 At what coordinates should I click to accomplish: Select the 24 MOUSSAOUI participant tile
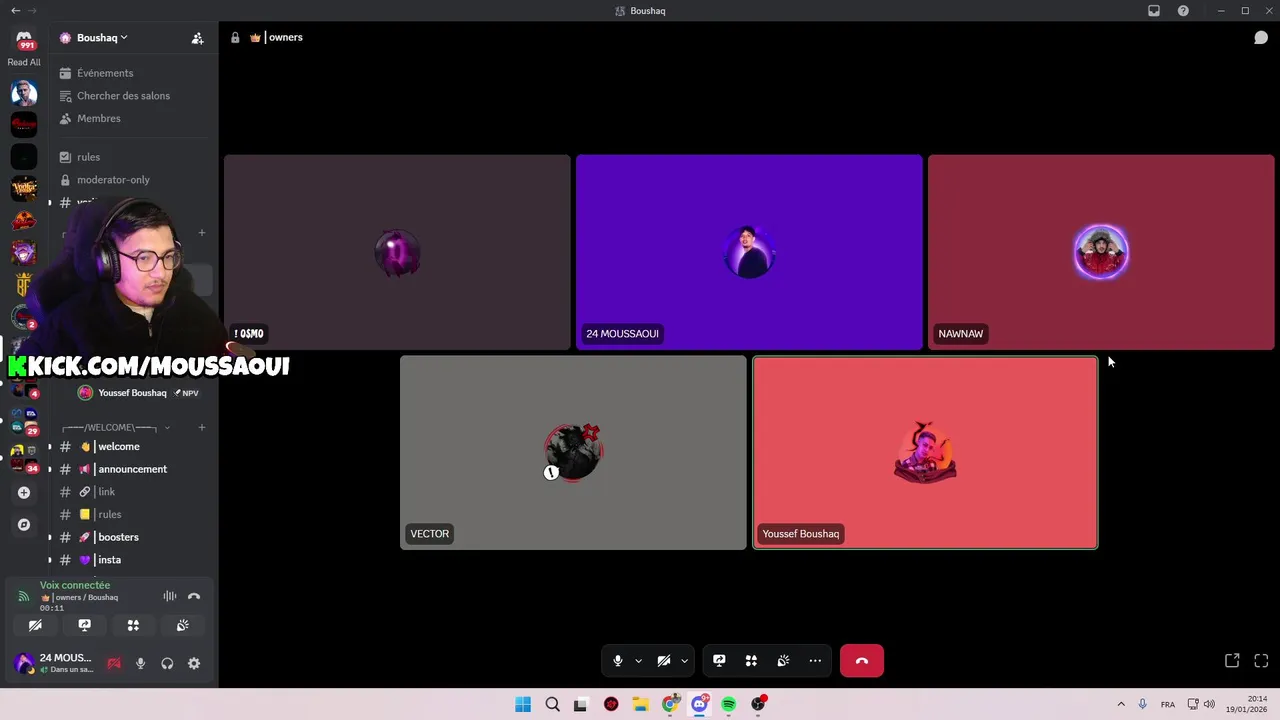coord(749,252)
